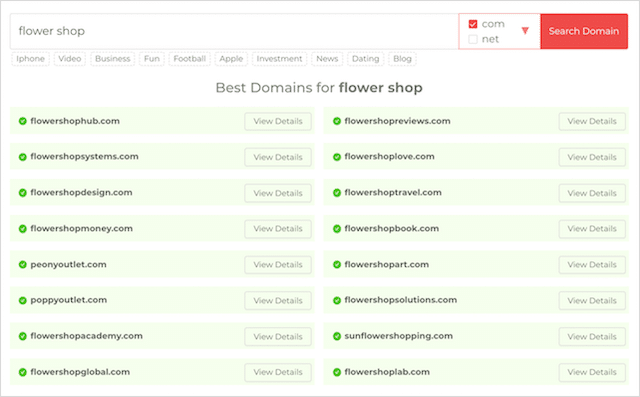Click green check icon beside flowershopbook.com
The width and height of the screenshot is (640, 397).
click(x=337, y=228)
